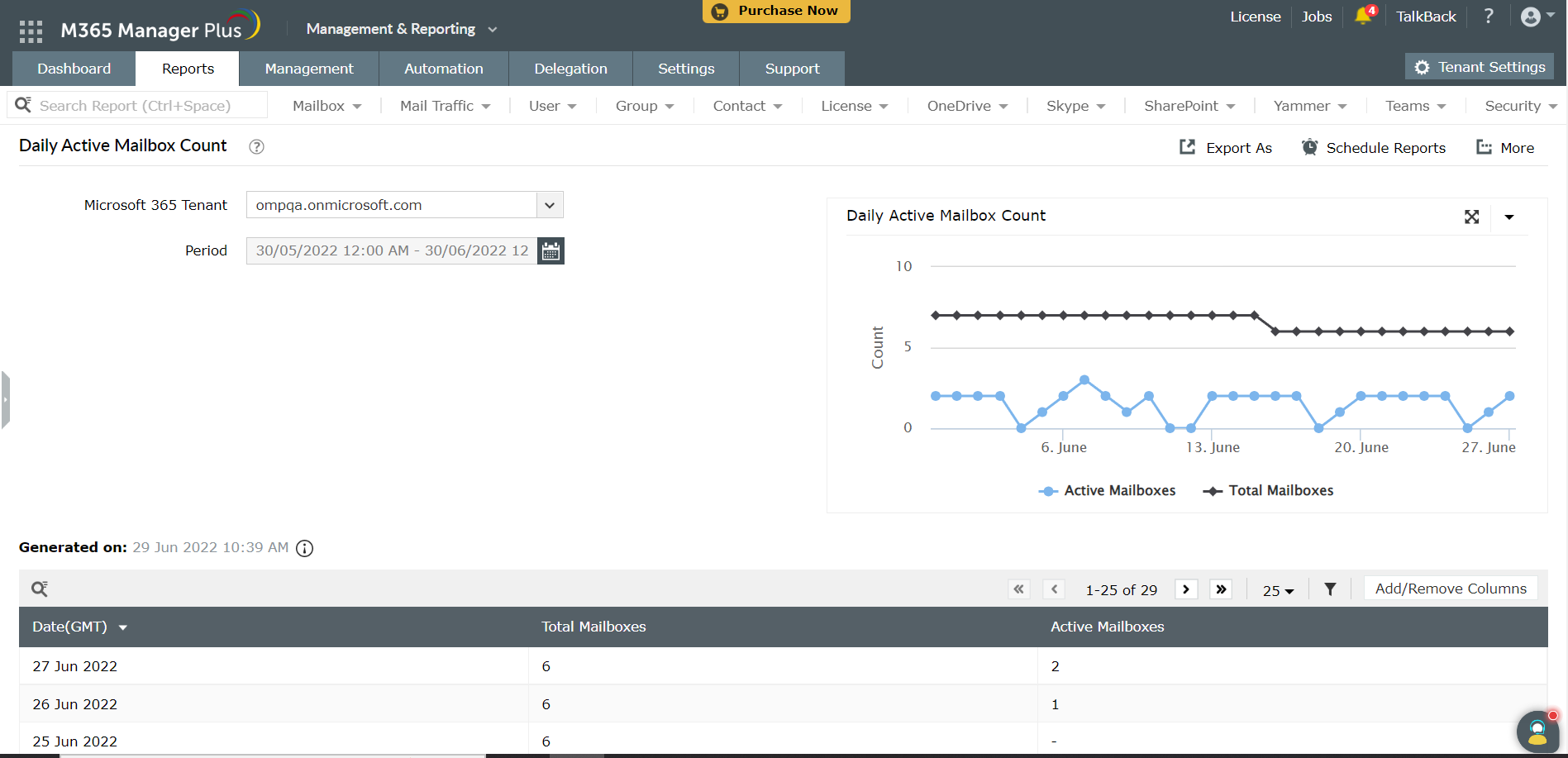Screen dimensions: 1568x758
Task: Expand the Skype reports menu
Action: 1076,106
